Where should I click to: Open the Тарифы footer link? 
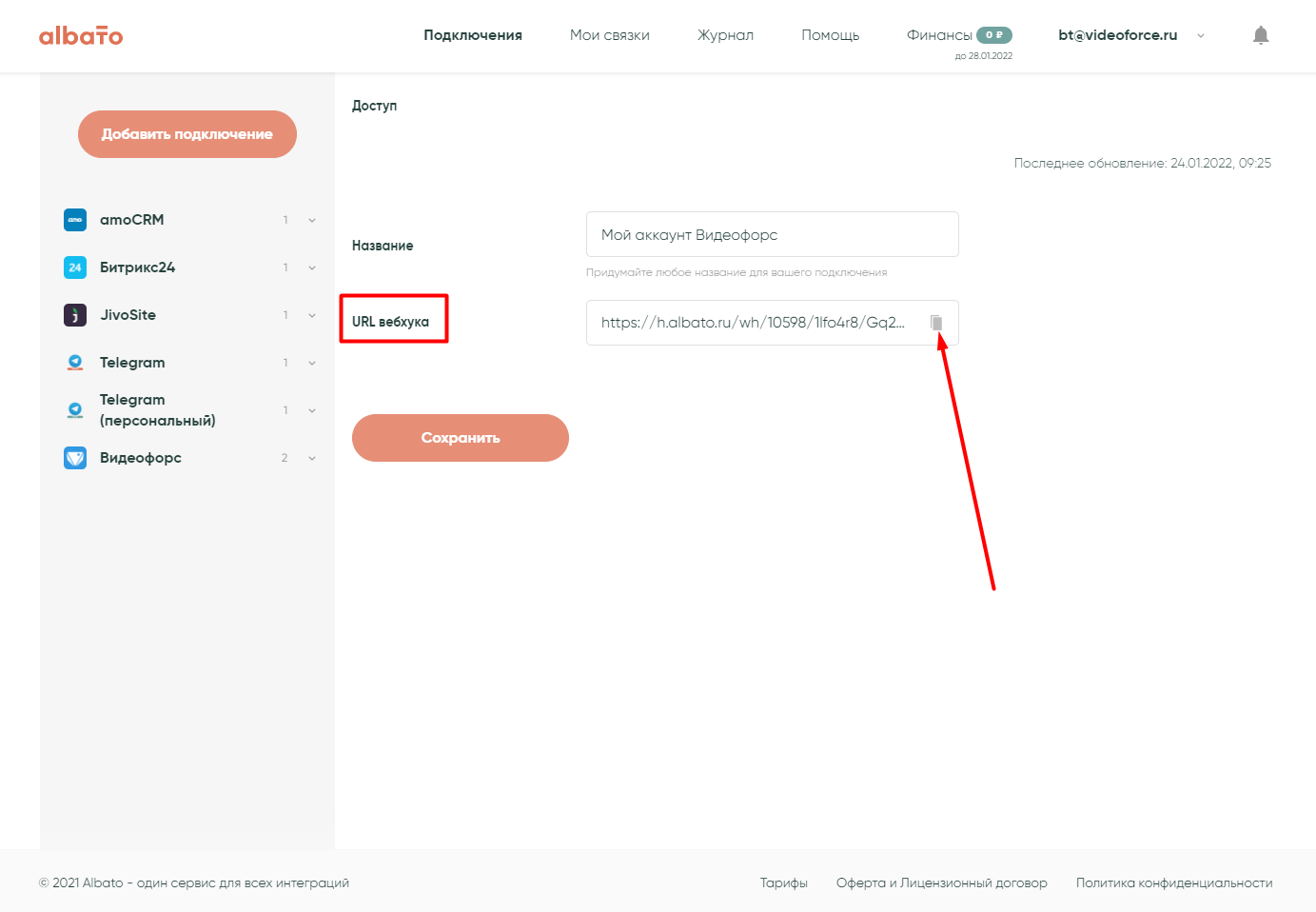coord(783,882)
